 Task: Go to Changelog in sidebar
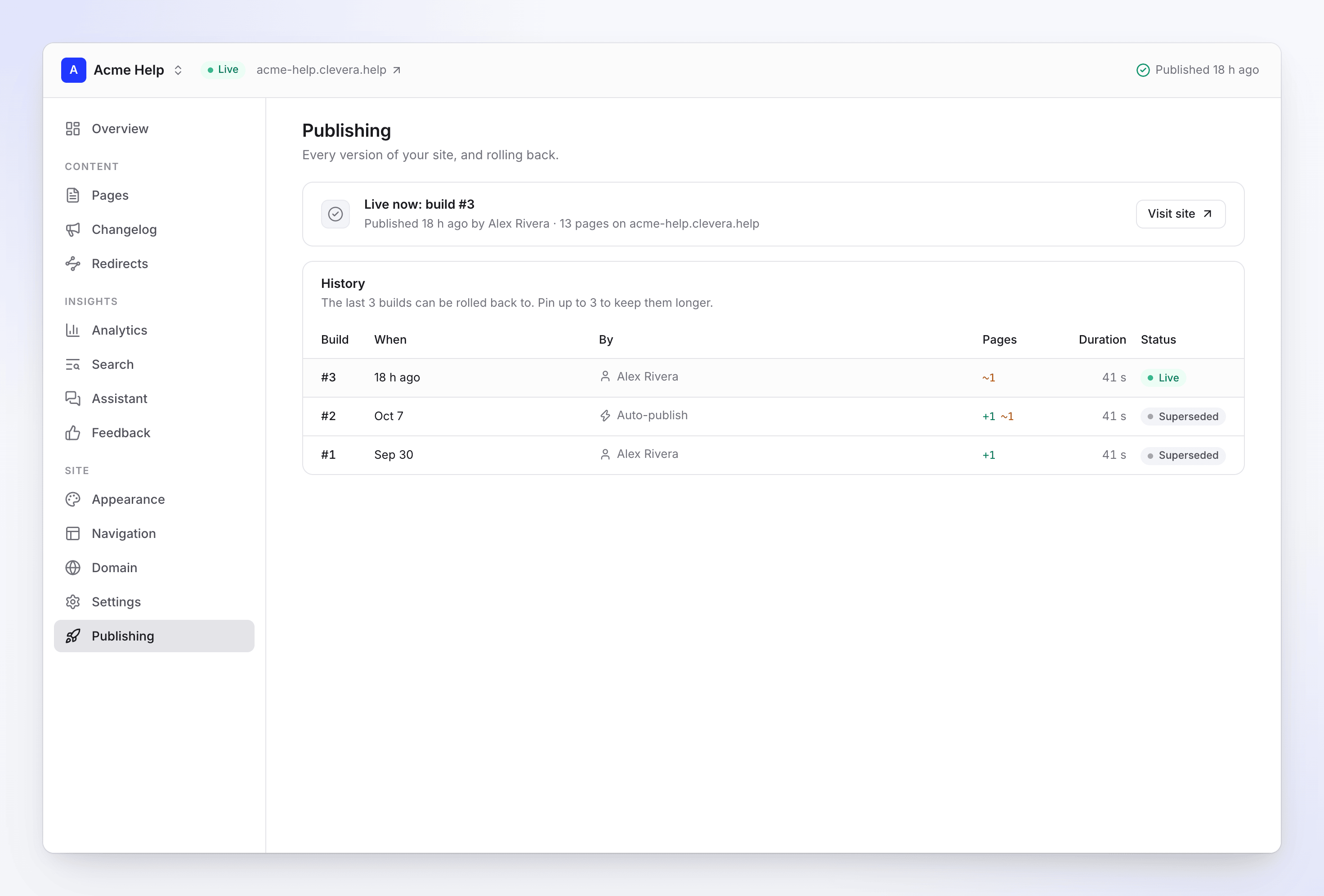[x=154, y=230]
